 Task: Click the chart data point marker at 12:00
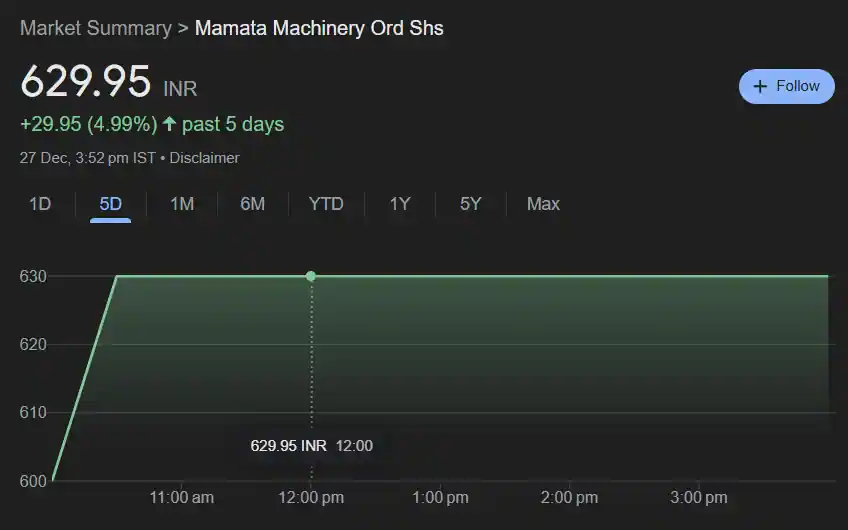311,276
